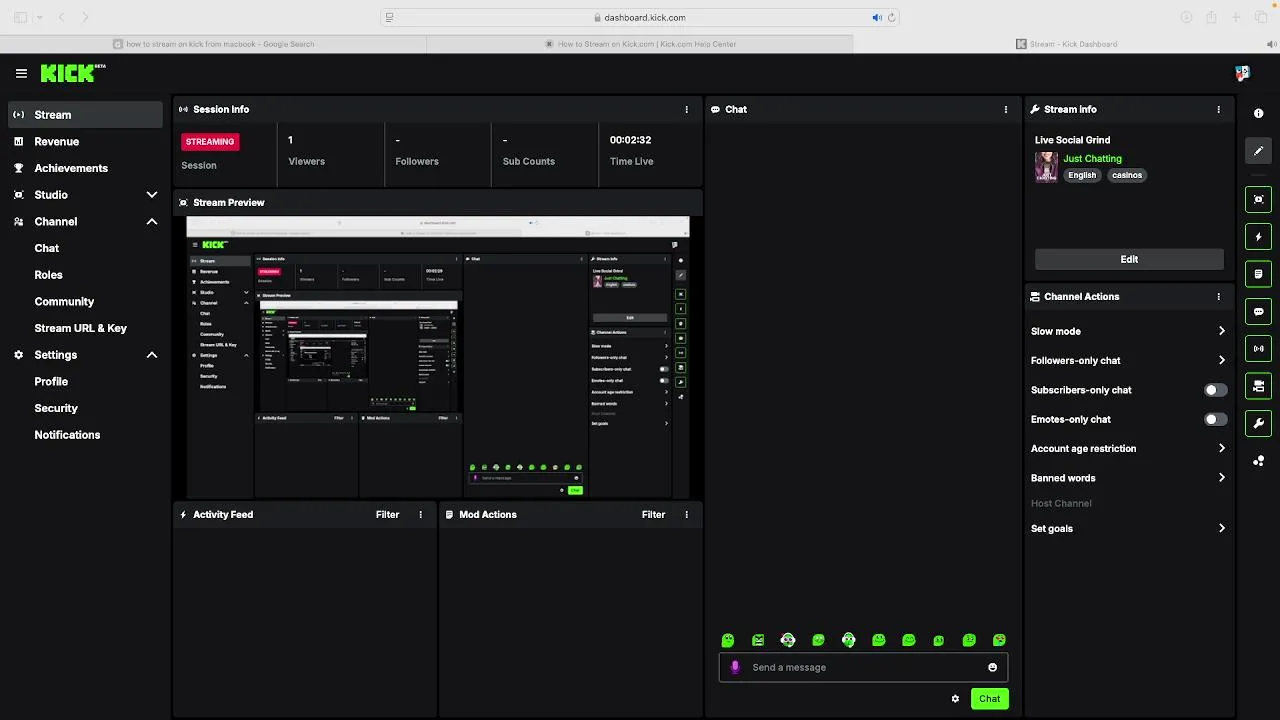The image size is (1280, 720).
Task: Click the wrench toolbar icon
Action: coord(1259,423)
